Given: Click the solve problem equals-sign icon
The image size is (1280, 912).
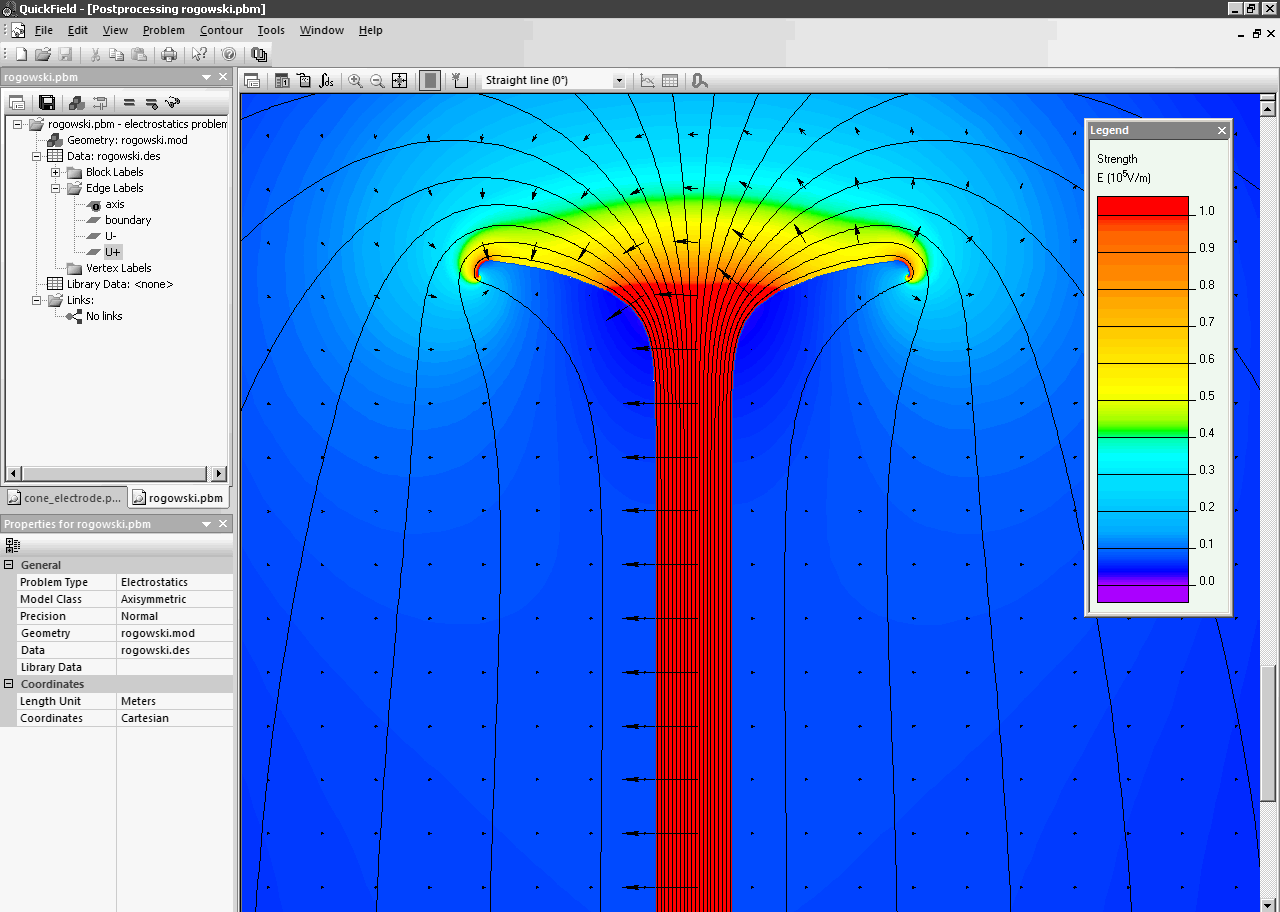Looking at the screenshot, I should coord(129,102).
